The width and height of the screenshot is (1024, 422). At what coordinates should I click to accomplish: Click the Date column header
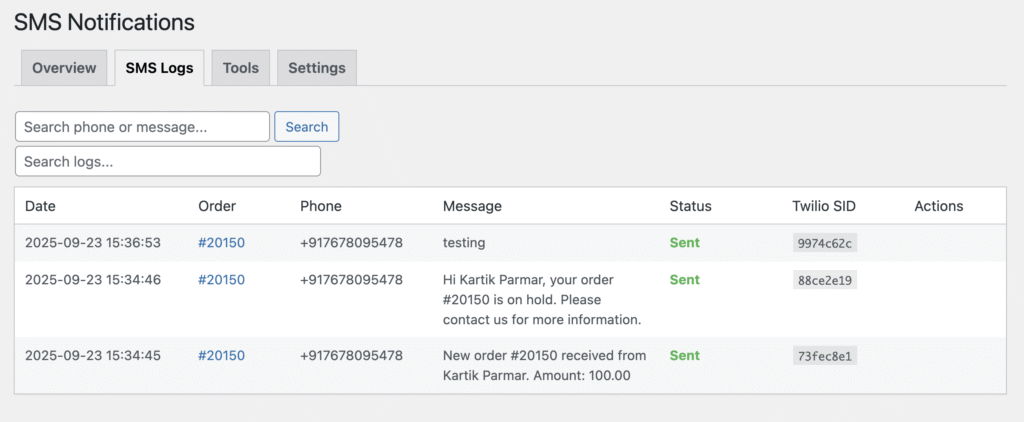point(41,206)
